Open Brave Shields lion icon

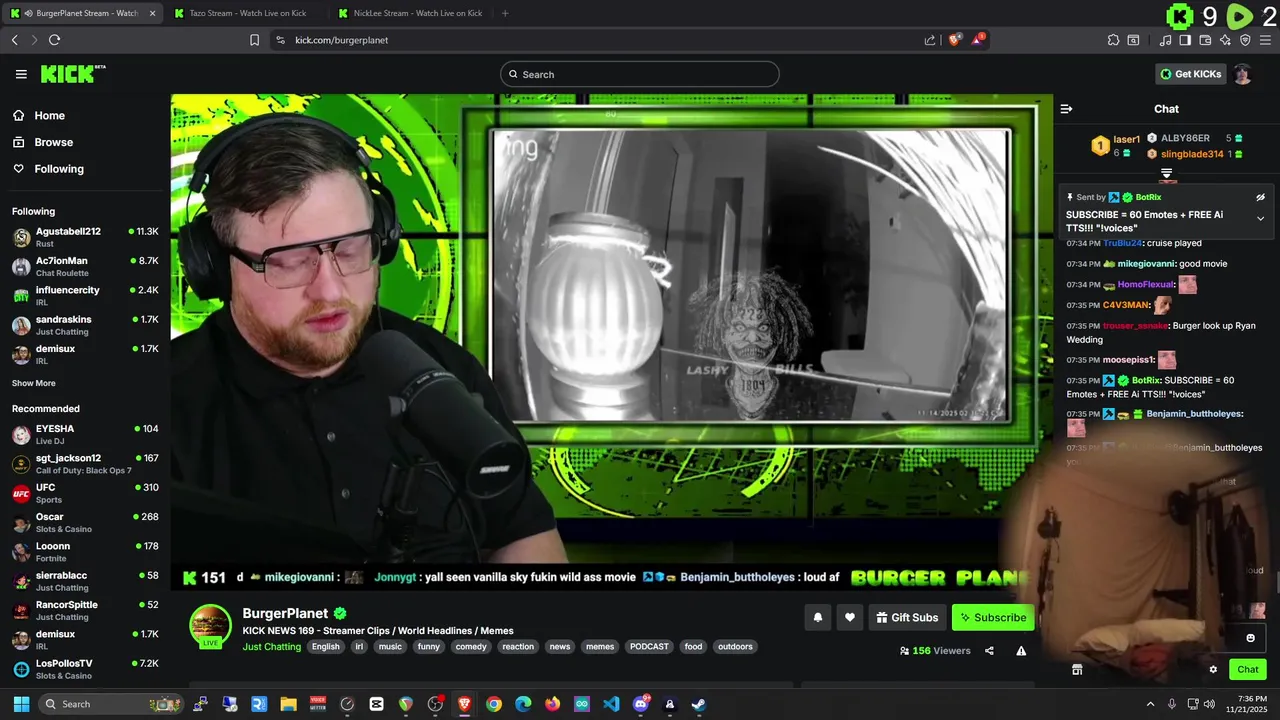955,40
